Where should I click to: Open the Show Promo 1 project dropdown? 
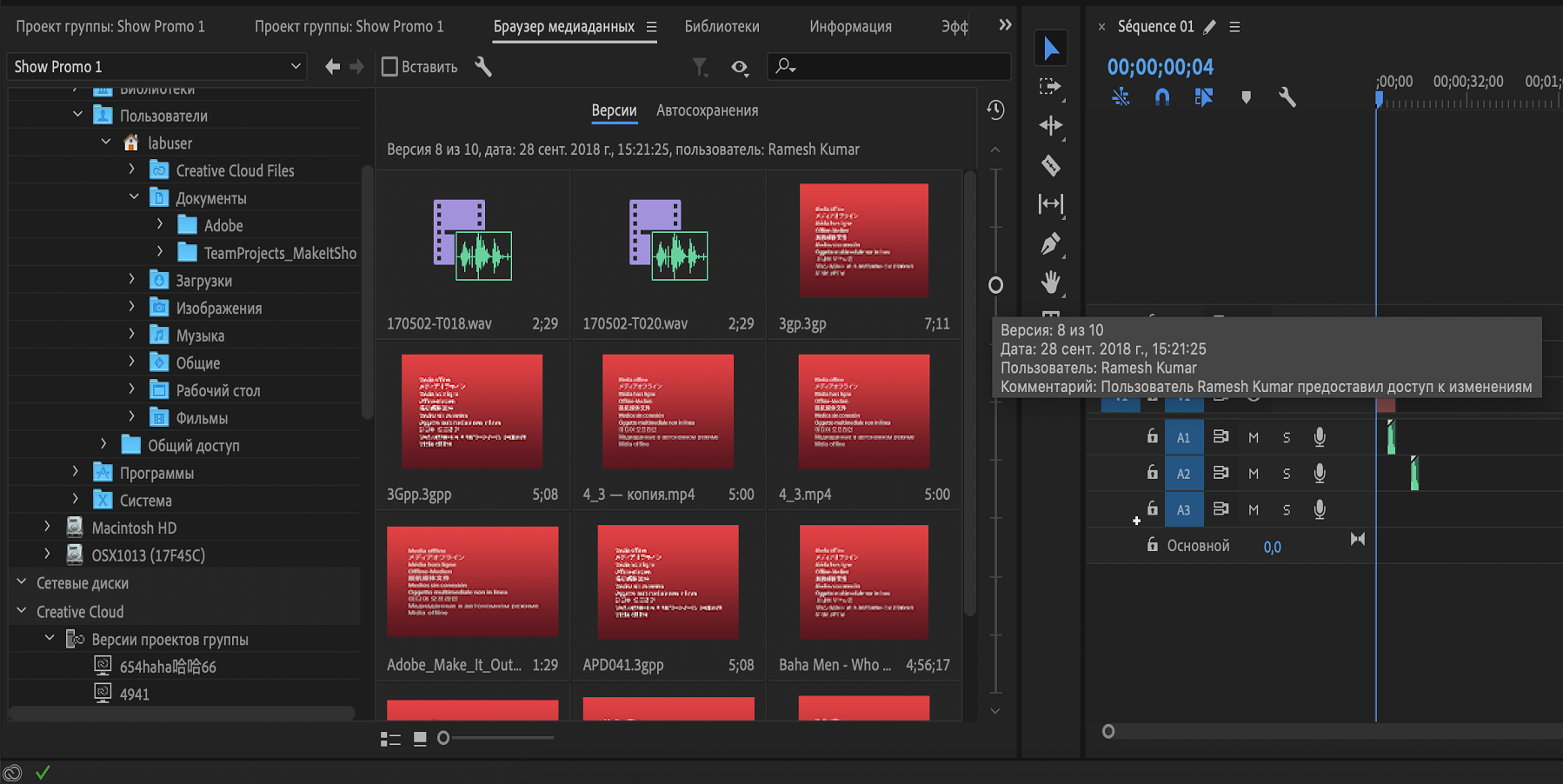click(x=157, y=67)
